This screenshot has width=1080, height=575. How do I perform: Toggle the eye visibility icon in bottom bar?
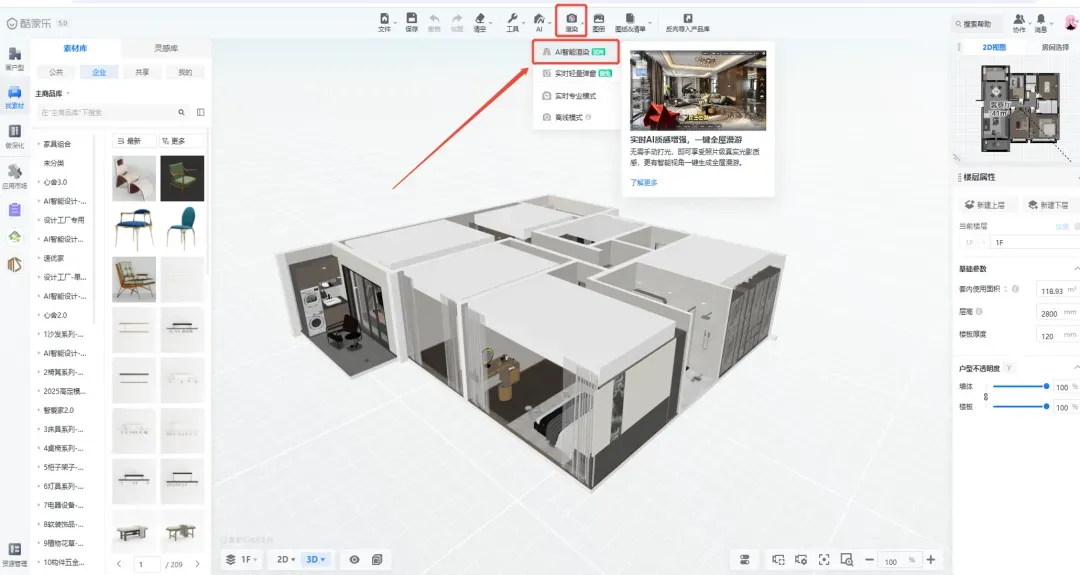(354, 560)
